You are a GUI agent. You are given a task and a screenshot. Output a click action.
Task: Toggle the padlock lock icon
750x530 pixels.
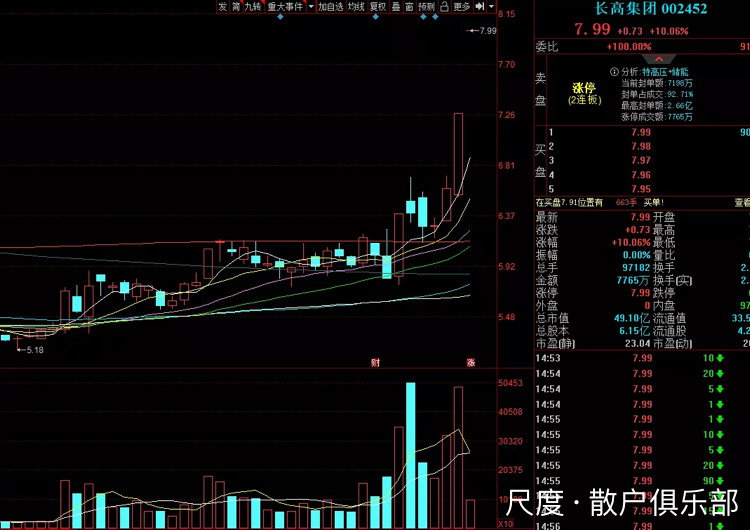click(444, 6)
